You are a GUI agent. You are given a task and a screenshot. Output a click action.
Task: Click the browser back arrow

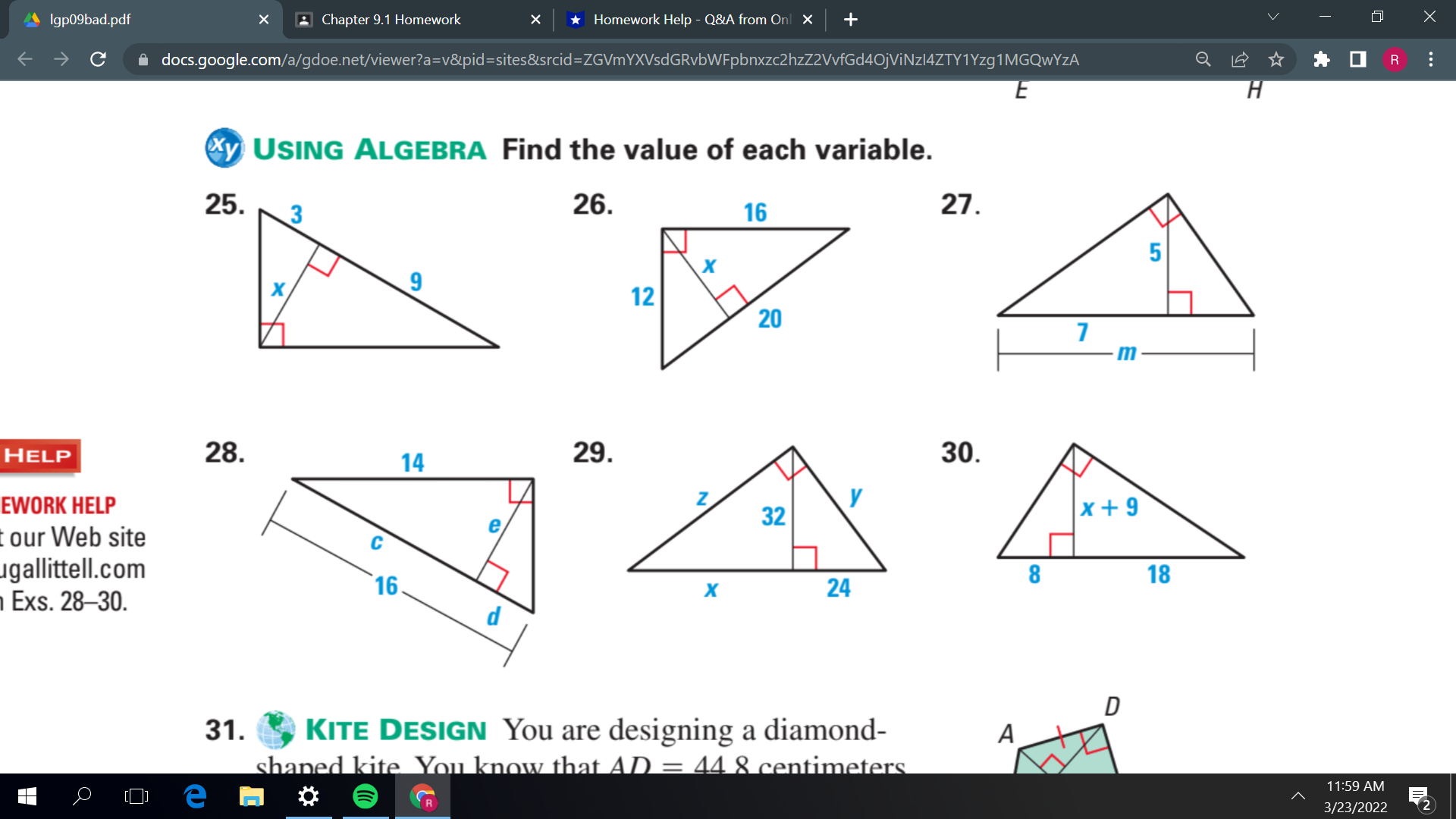[24, 59]
